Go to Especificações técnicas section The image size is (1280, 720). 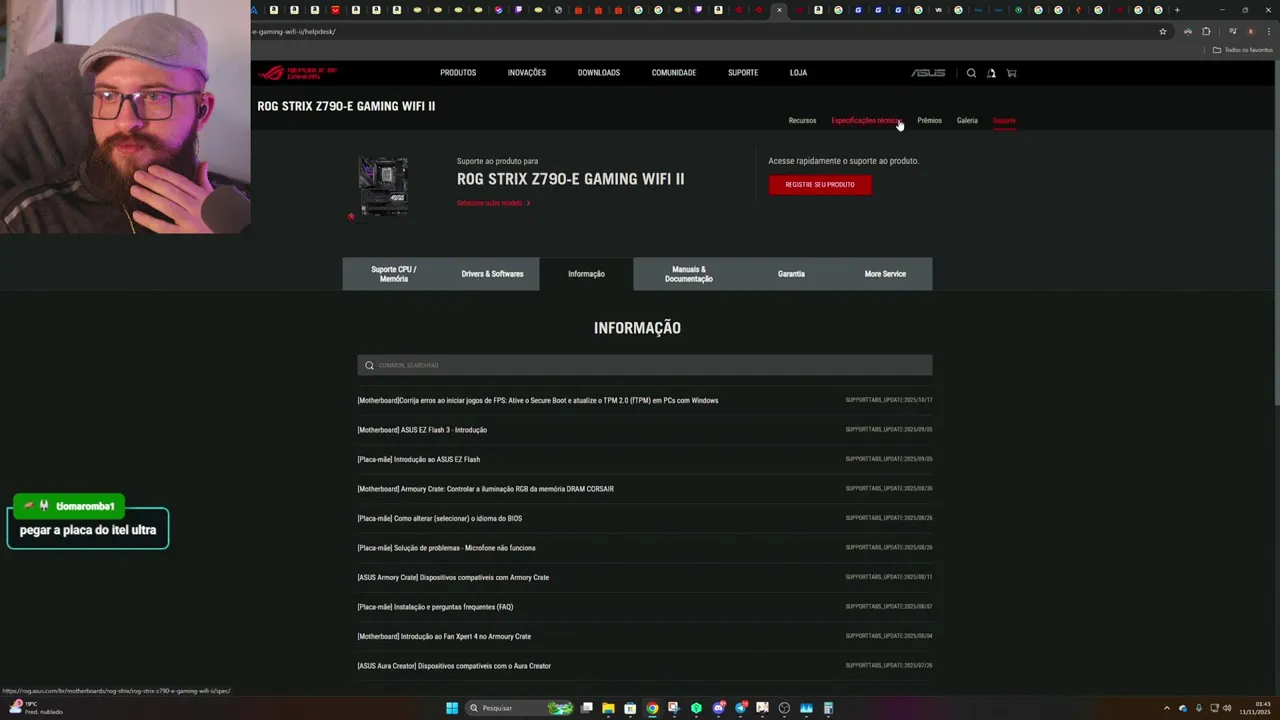click(866, 121)
